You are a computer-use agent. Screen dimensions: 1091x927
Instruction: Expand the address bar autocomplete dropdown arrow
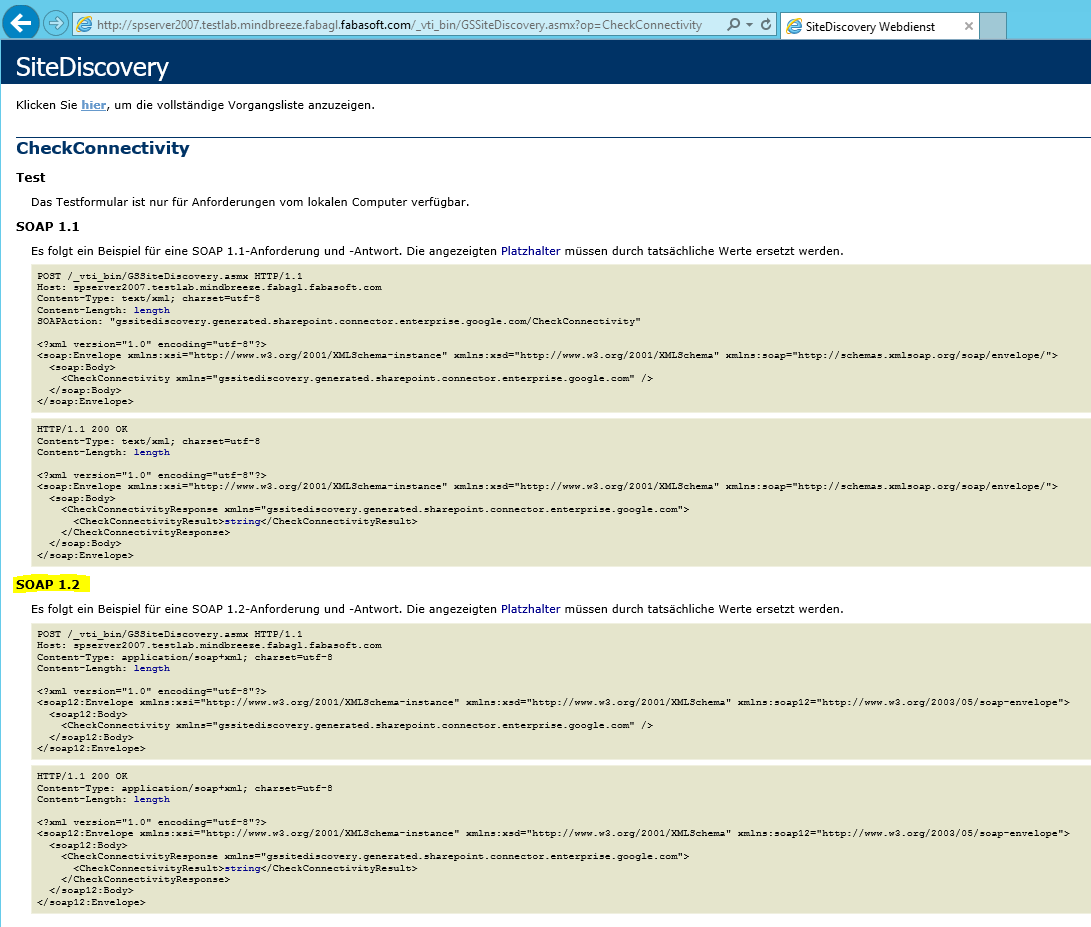[750, 25]
